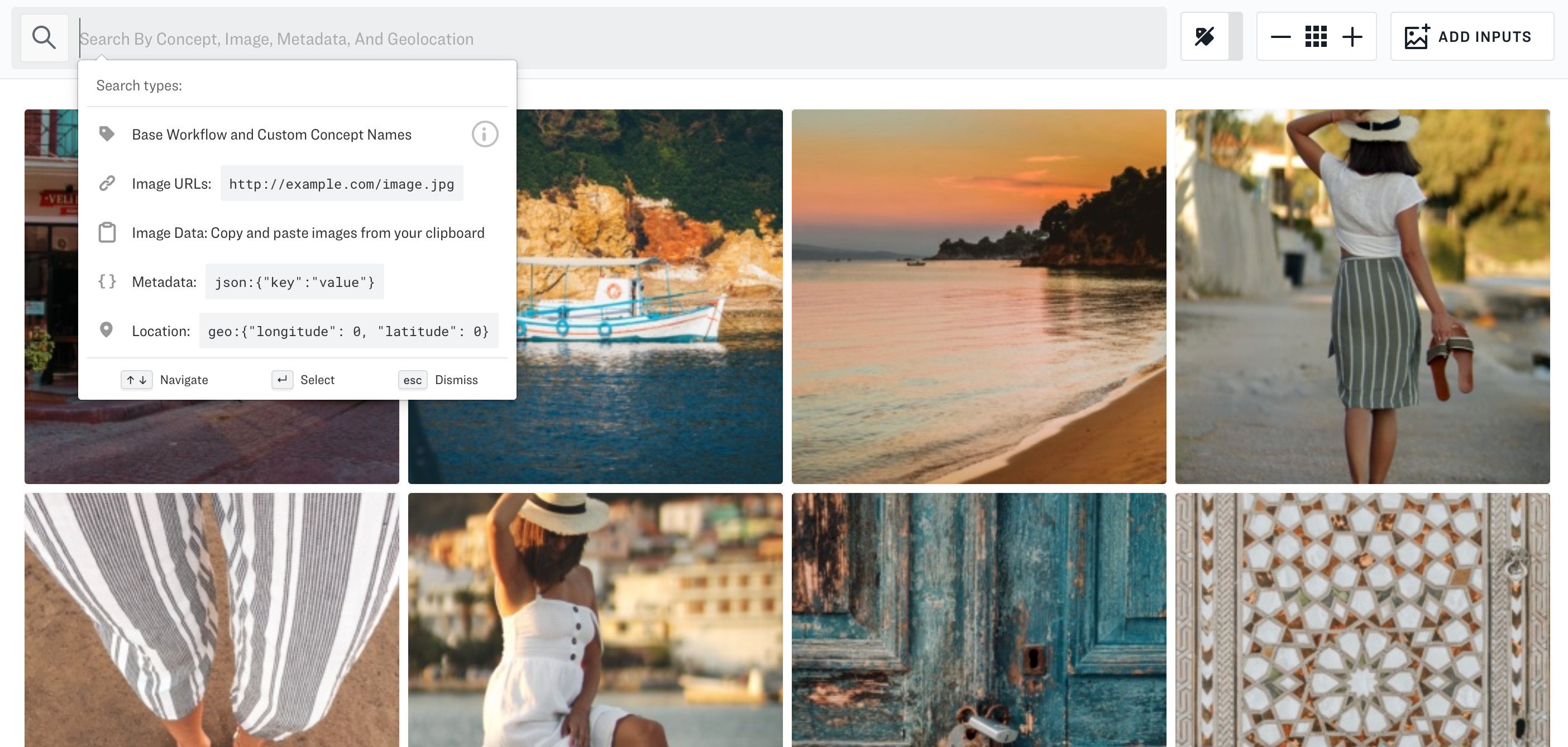Toggle the concept tag visibility button

[x=1204, y=36]
